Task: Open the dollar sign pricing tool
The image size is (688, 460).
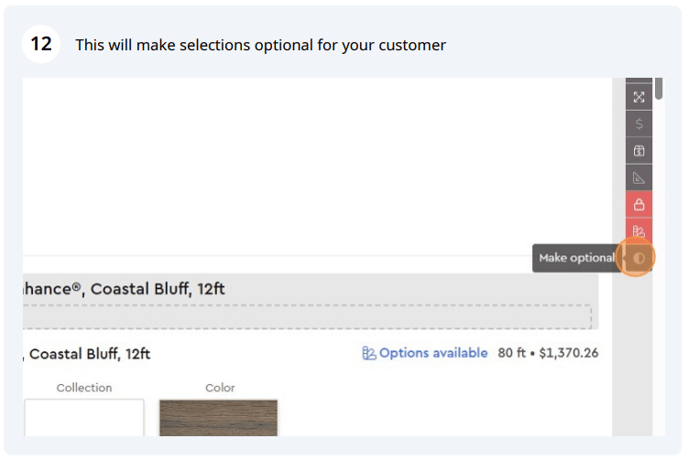Action: (639, 124)
